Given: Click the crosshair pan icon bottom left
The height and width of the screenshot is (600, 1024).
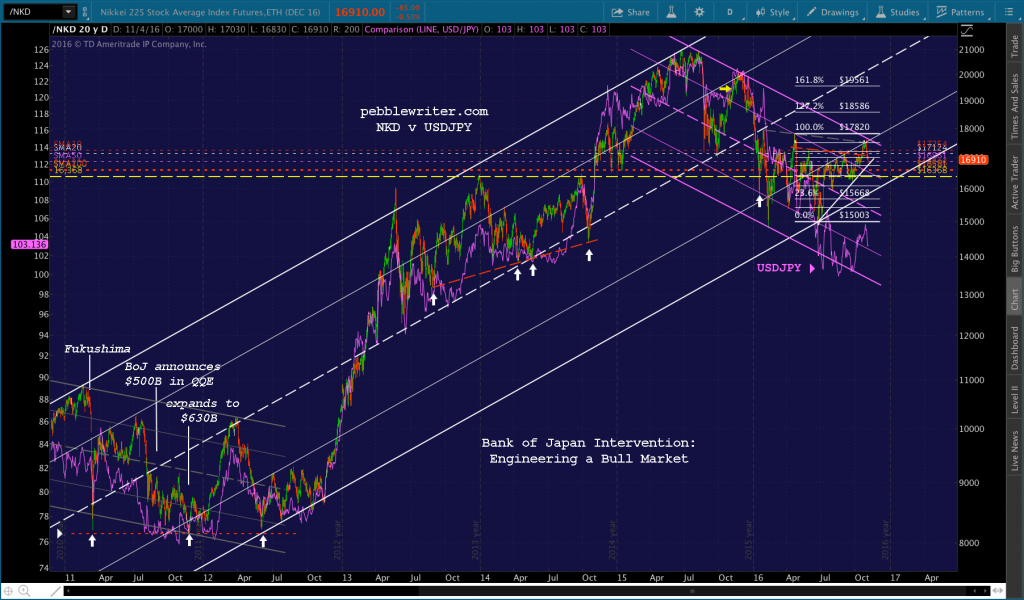Looking at the screenshot, I should pyautogui.click(x=8, y=591).
